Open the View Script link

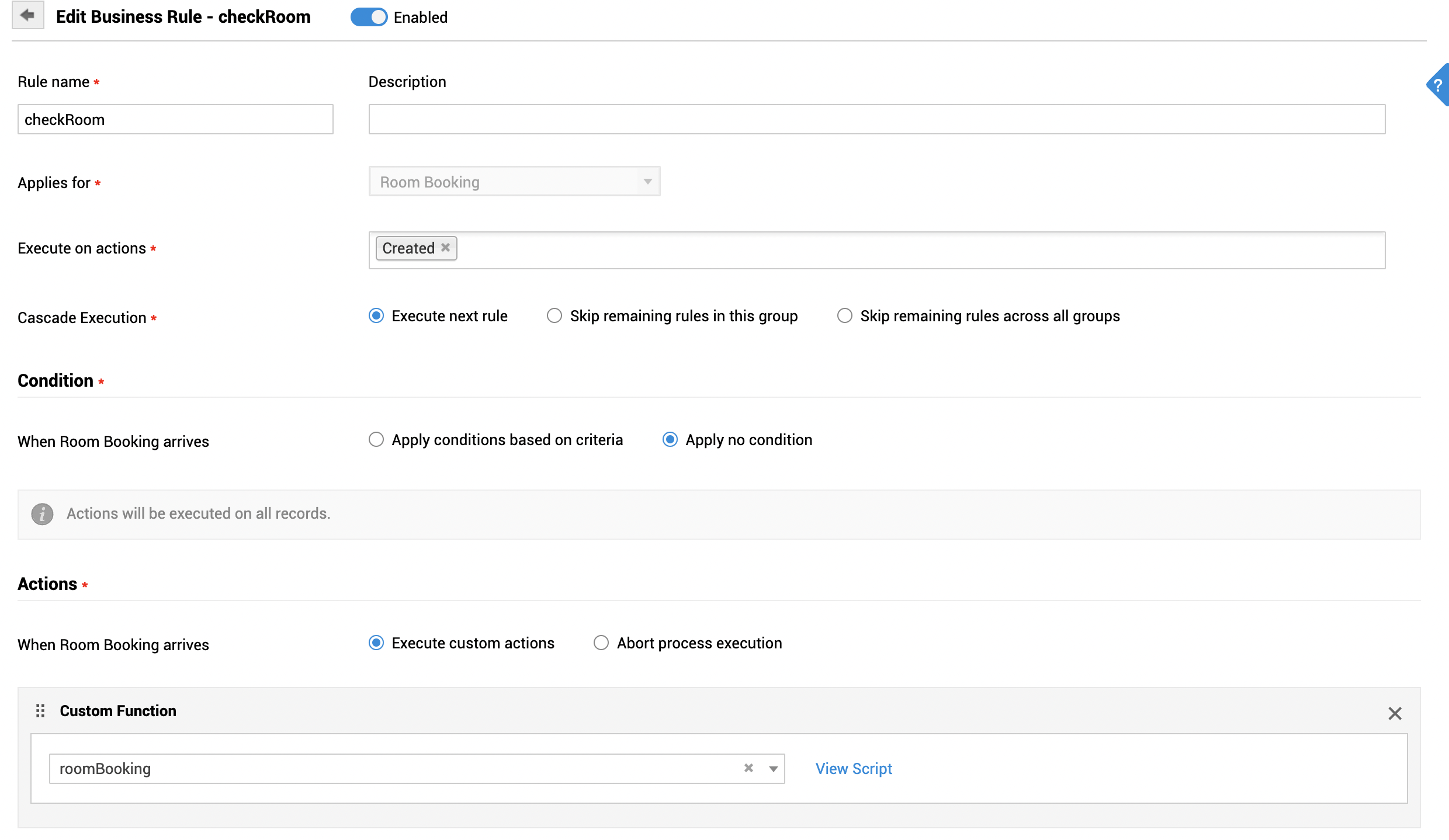click(x=854, y=769)
